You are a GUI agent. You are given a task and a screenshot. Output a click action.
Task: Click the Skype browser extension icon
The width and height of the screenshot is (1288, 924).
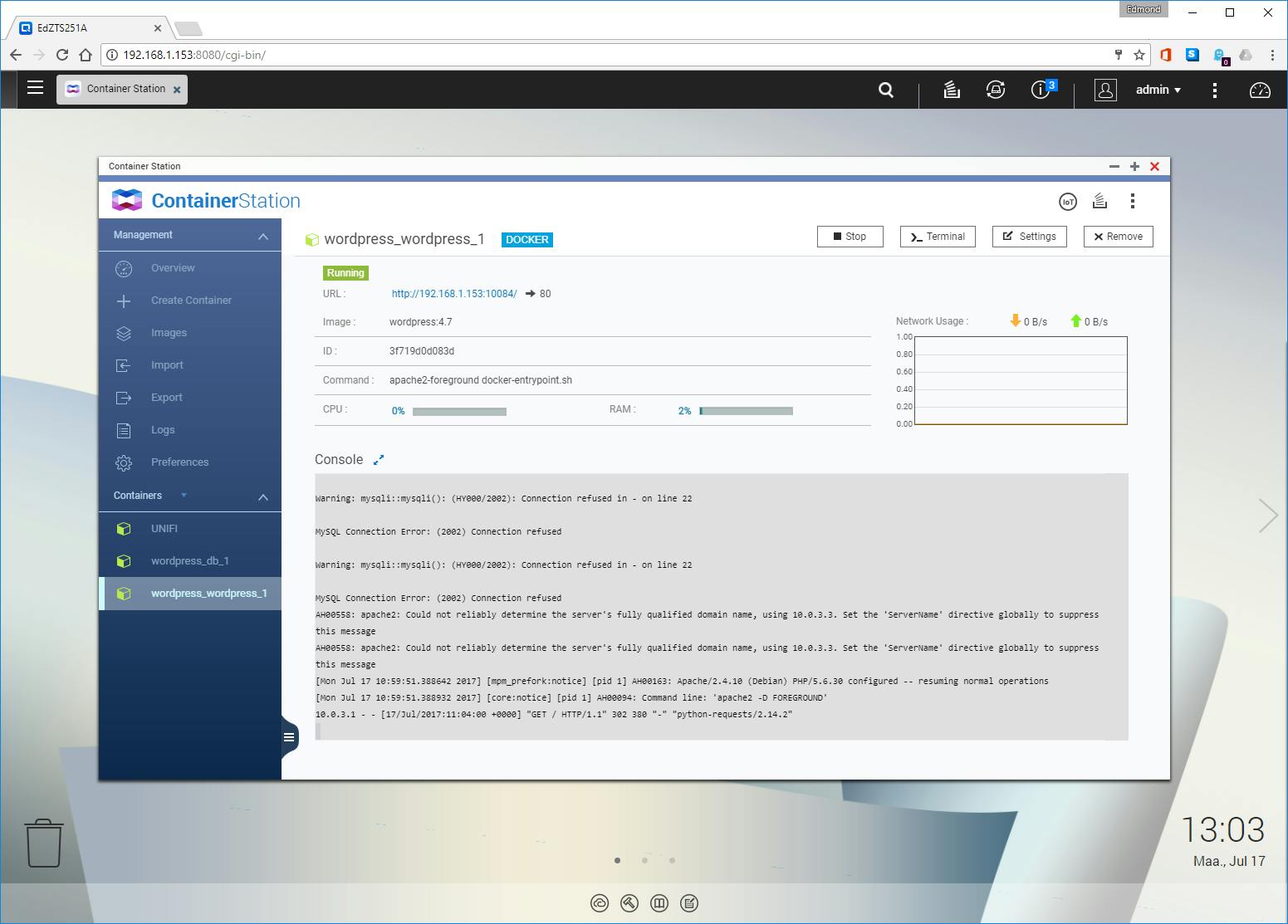pyautogui.click(x=1193, y=55)
